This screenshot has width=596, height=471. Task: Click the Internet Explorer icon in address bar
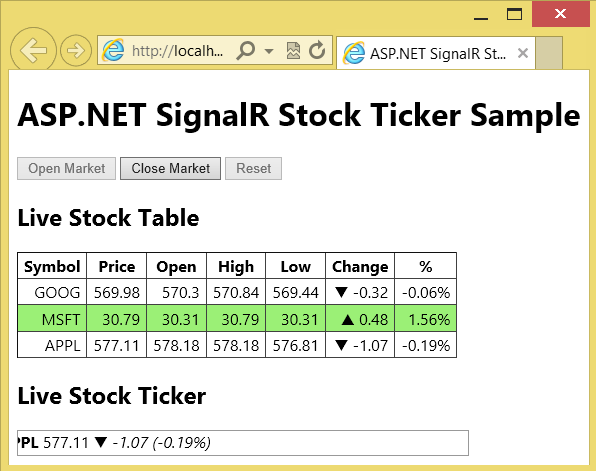[113, 50]
